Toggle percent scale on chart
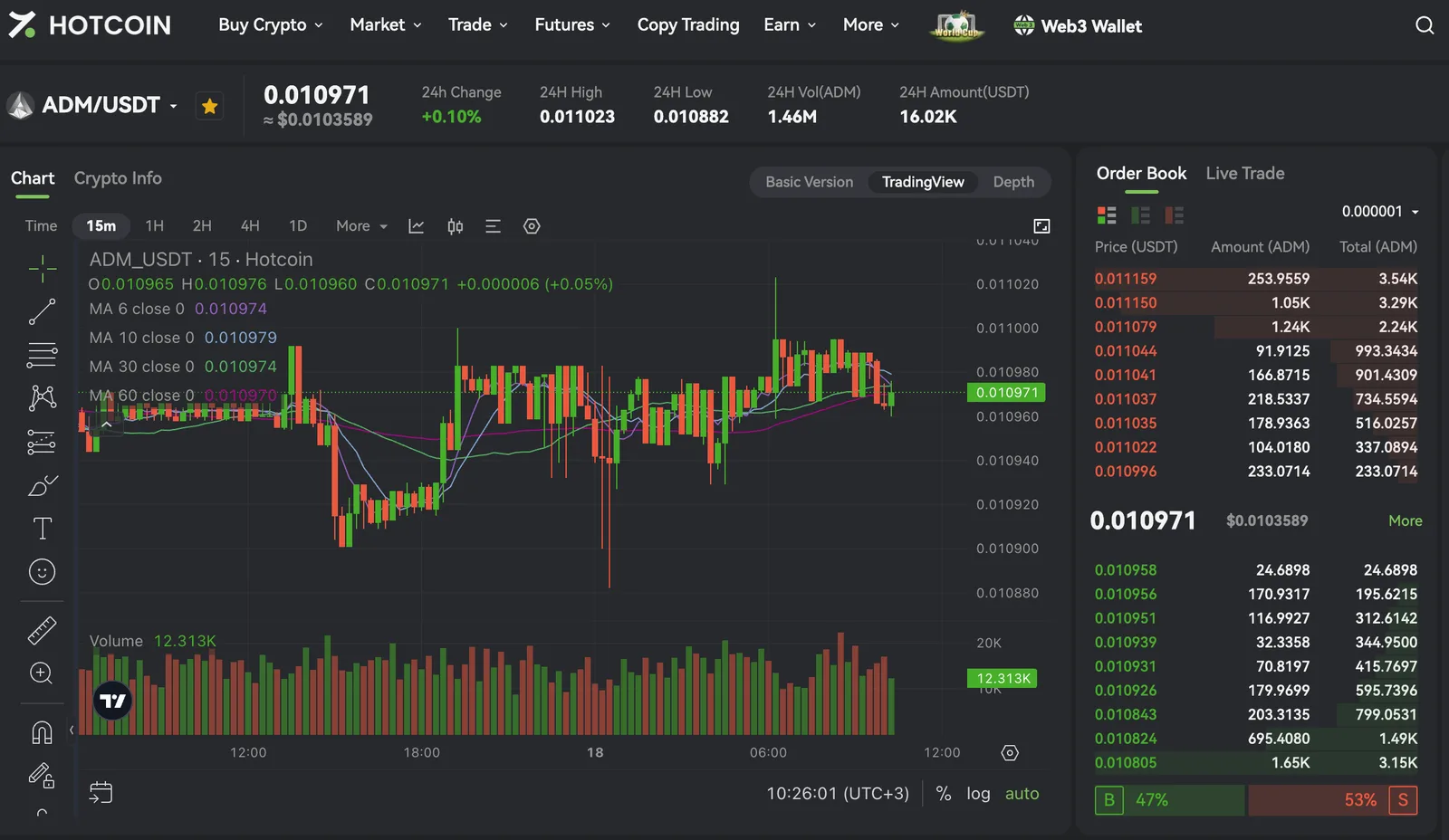The height and width of the screenshot is (840, 1449). point(943,794)
